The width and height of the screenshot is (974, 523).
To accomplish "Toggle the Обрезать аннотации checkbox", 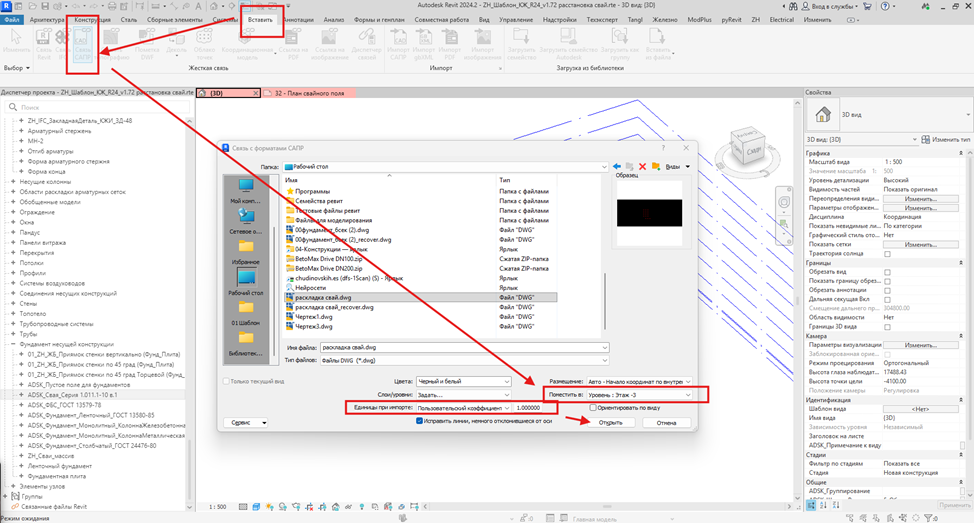I will tap(887, 290).
